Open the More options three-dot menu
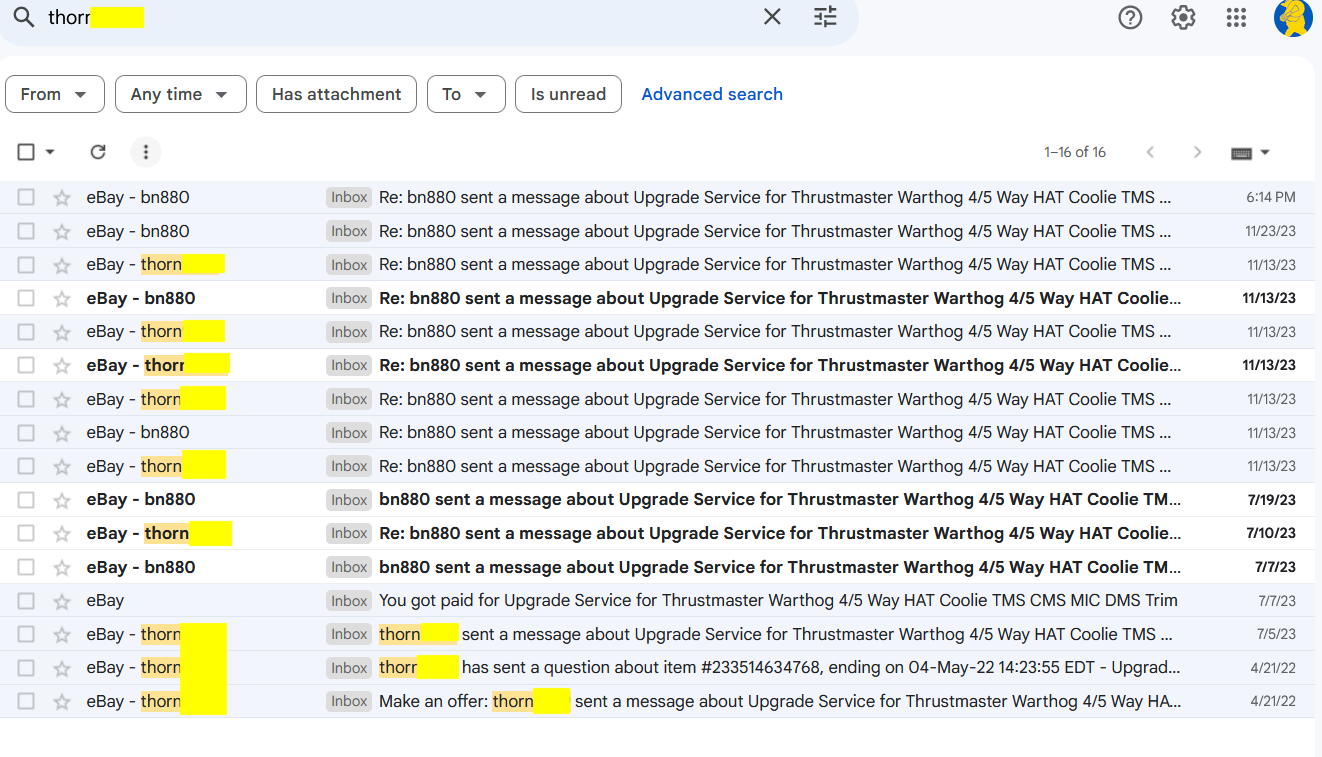This screenshot has width=1322, height=757. [x=146, y=152]
